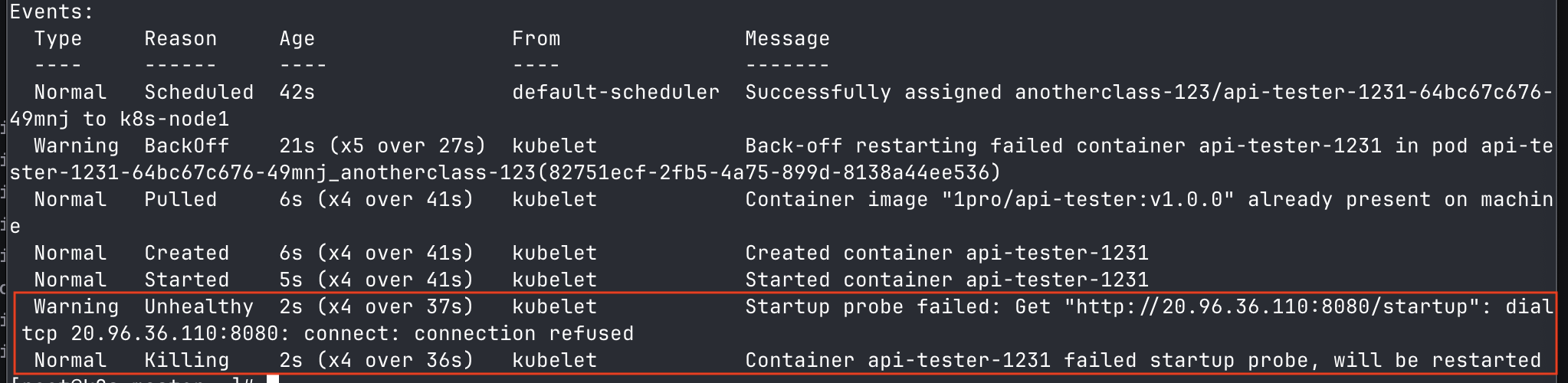Click the "Events:" heading text
Screen dimensions: 1568x383
51,12
